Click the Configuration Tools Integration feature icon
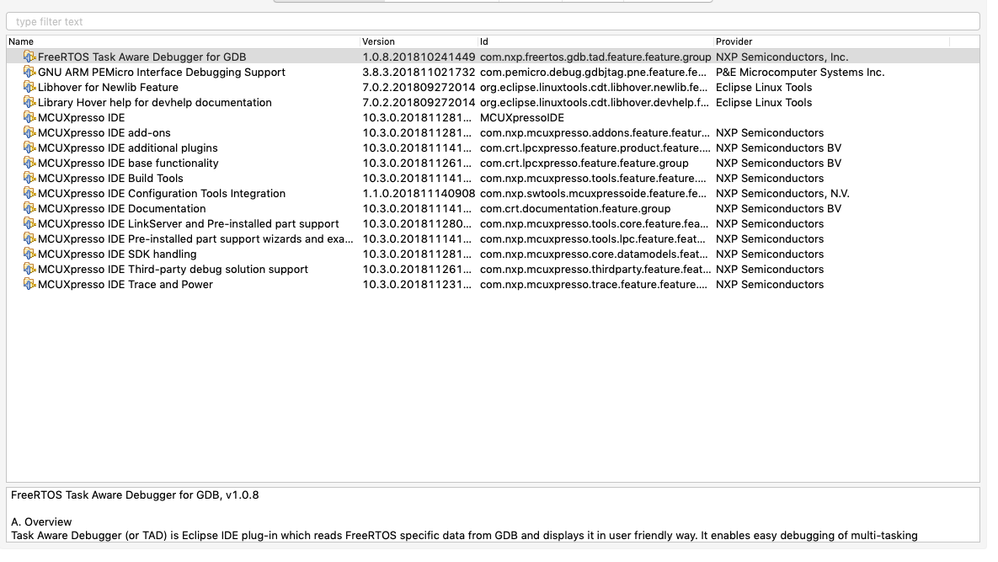This screenshot has height=562, width=998. (29, 193)
